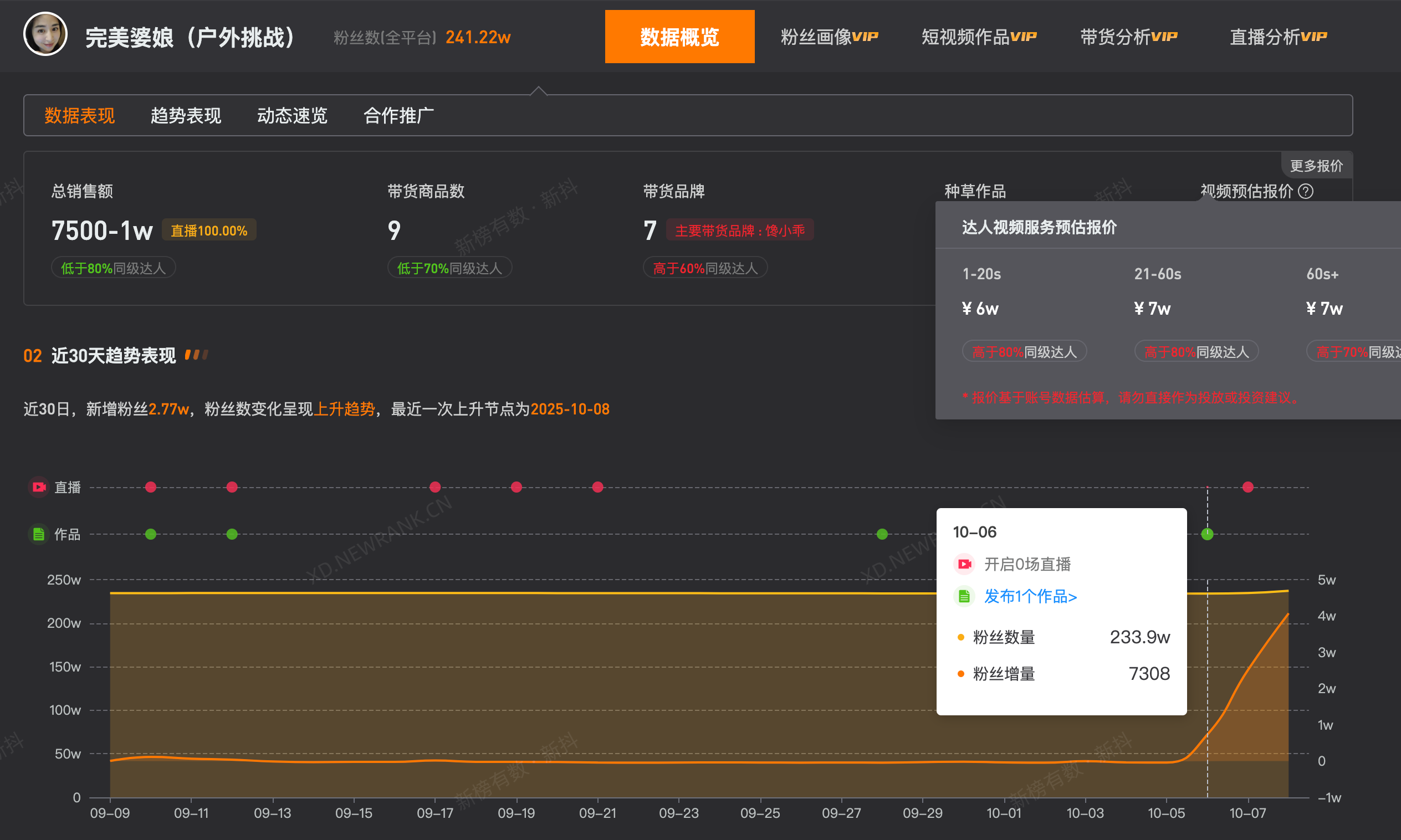The image size is (1401, 840).
Task: Click the question mark next to 视频预估报价
Action: click(1305, 191)
